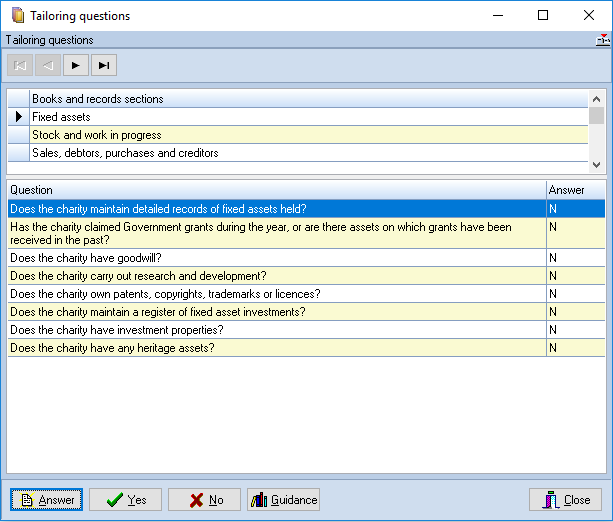This screenshot has width=613, height=522.
Task: Click the Tailoring questions title bar icon
Action: click(18, 16)
